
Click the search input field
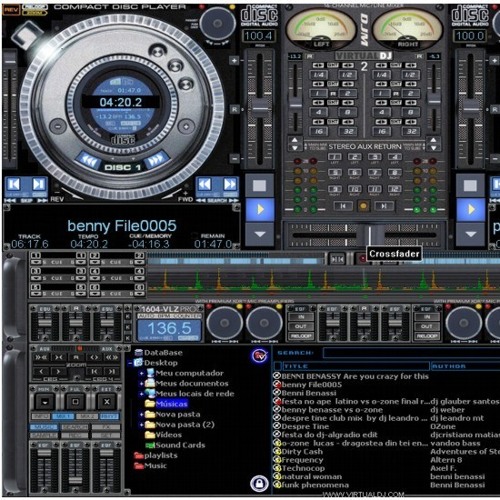(x=411, y=352)
